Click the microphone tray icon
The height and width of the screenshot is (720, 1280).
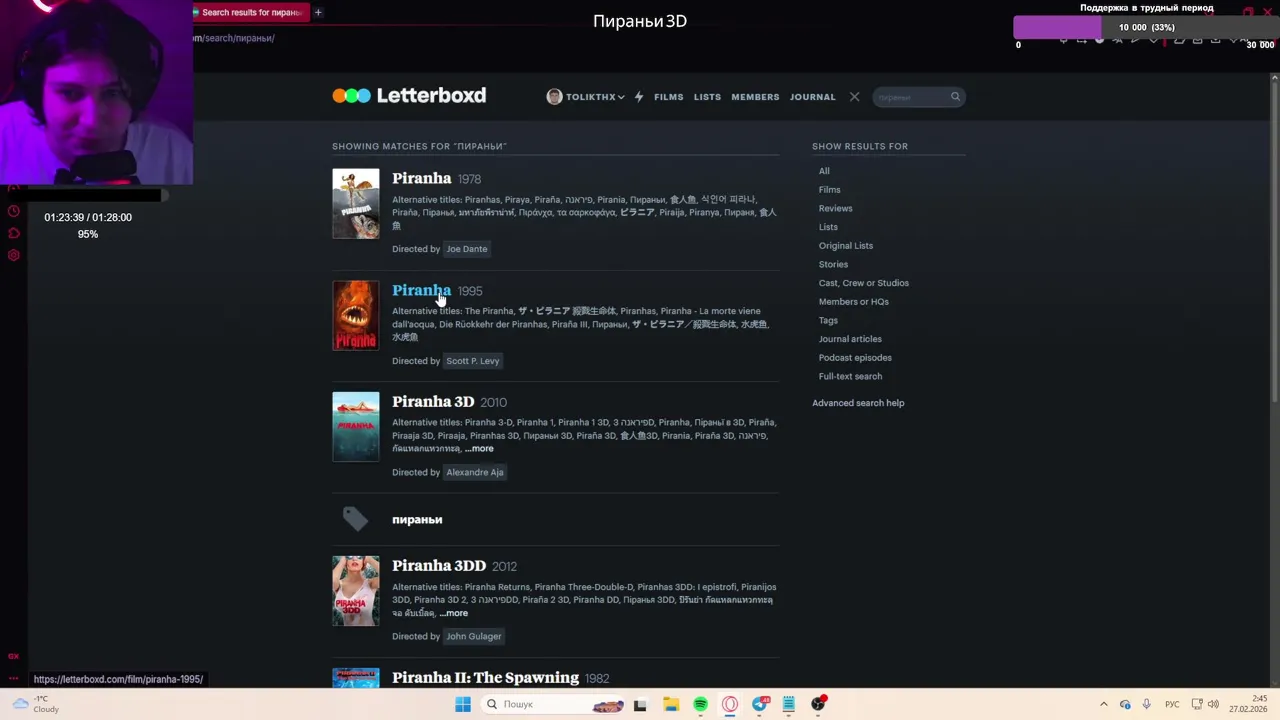point(1146,704)
